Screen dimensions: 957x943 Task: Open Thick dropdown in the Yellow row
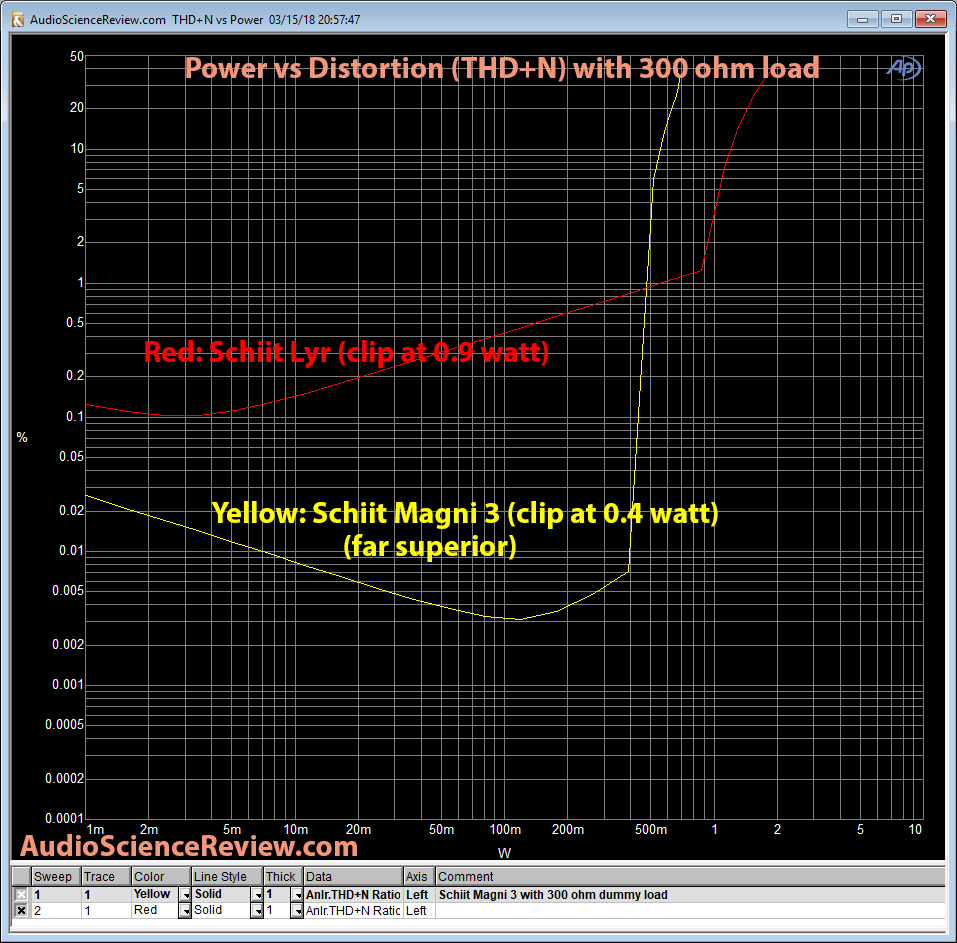tap(297, 895)
